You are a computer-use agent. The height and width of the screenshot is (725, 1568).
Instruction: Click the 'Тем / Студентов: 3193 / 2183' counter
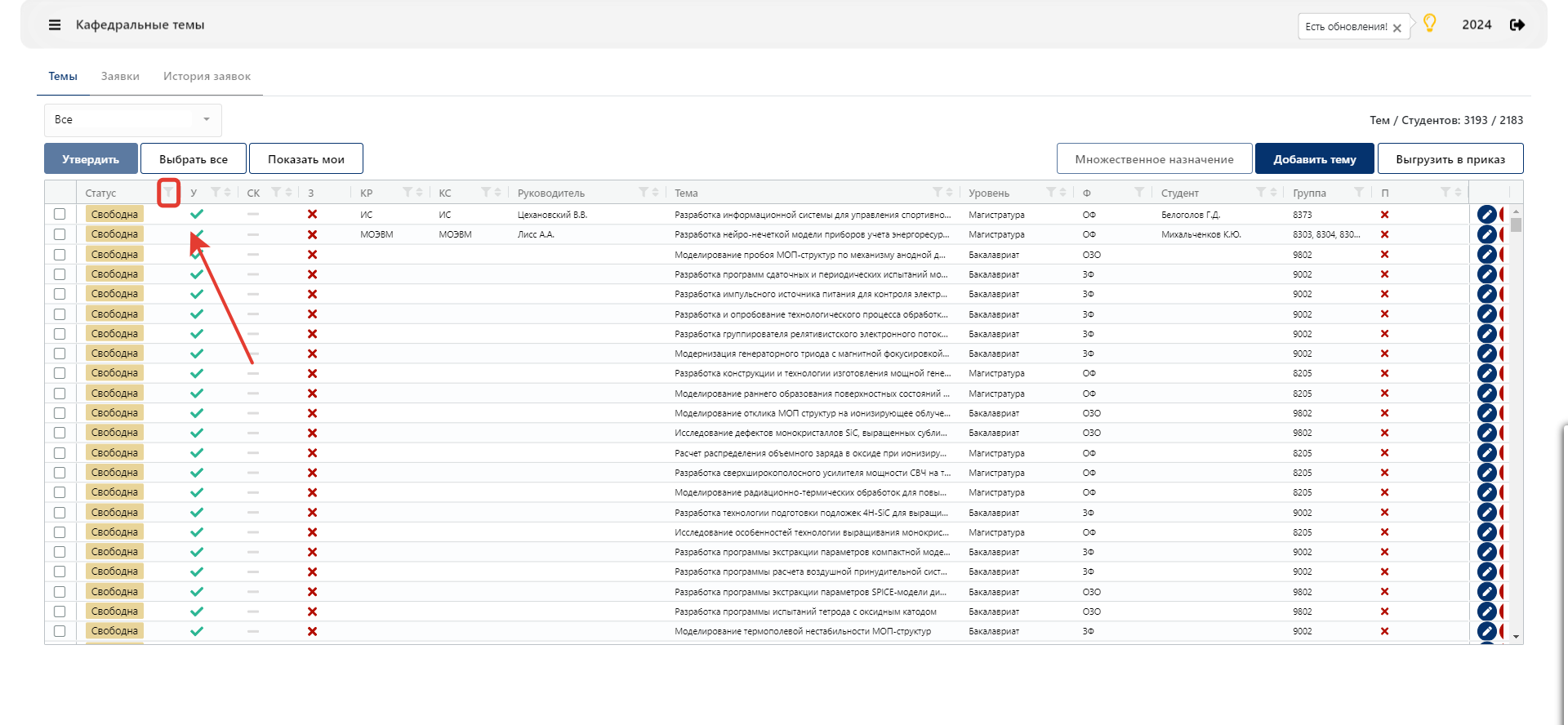tap(1446, 120)
